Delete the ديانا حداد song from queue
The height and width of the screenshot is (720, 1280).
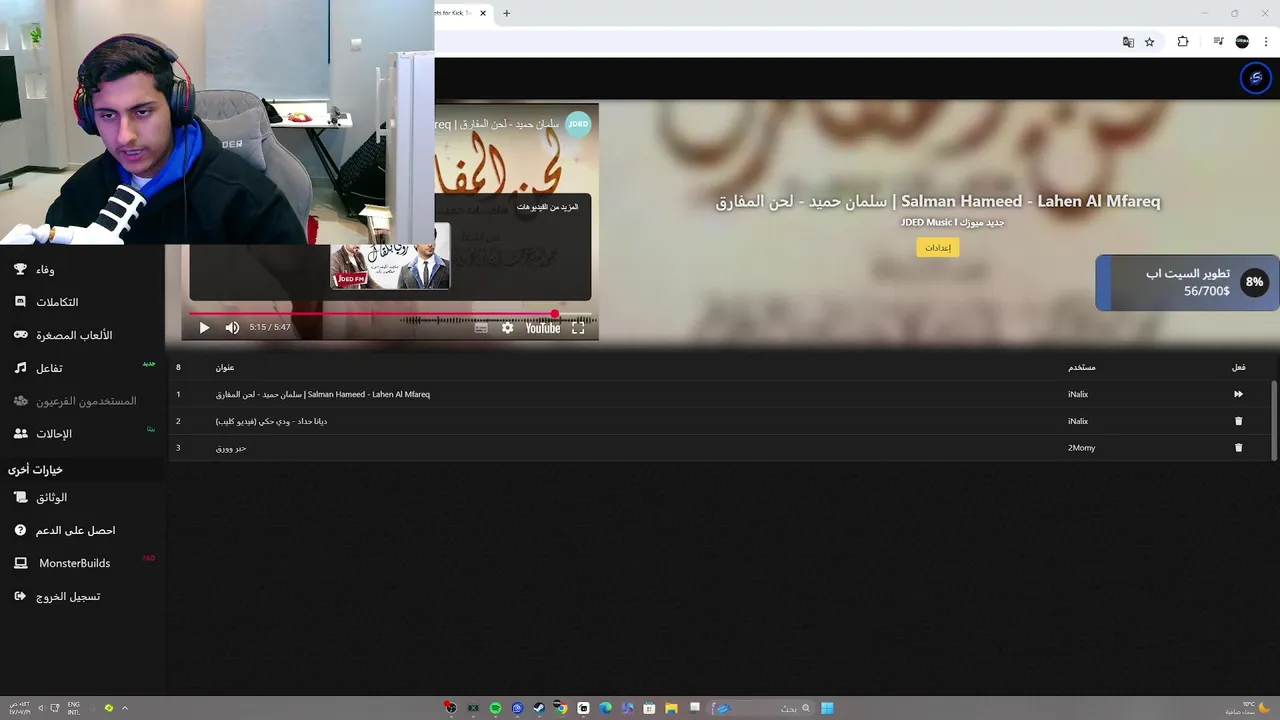point(1238,421)
